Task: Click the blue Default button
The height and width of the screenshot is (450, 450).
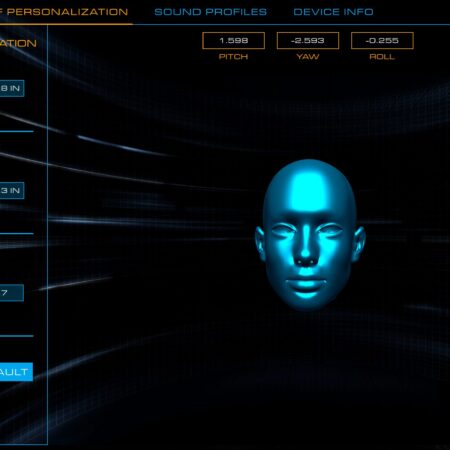Action: [16, 372]
